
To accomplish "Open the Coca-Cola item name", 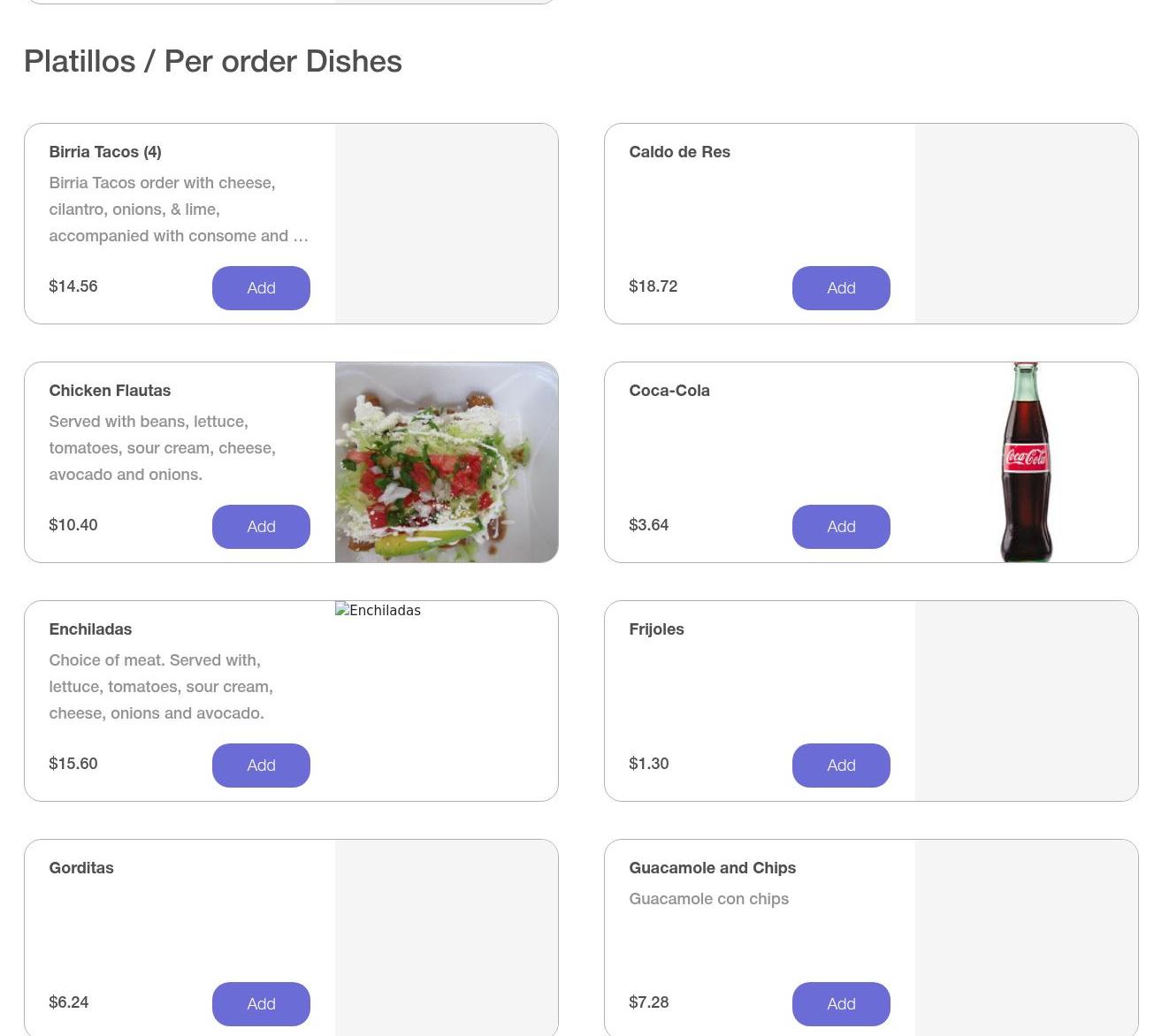I will point(669,391).
